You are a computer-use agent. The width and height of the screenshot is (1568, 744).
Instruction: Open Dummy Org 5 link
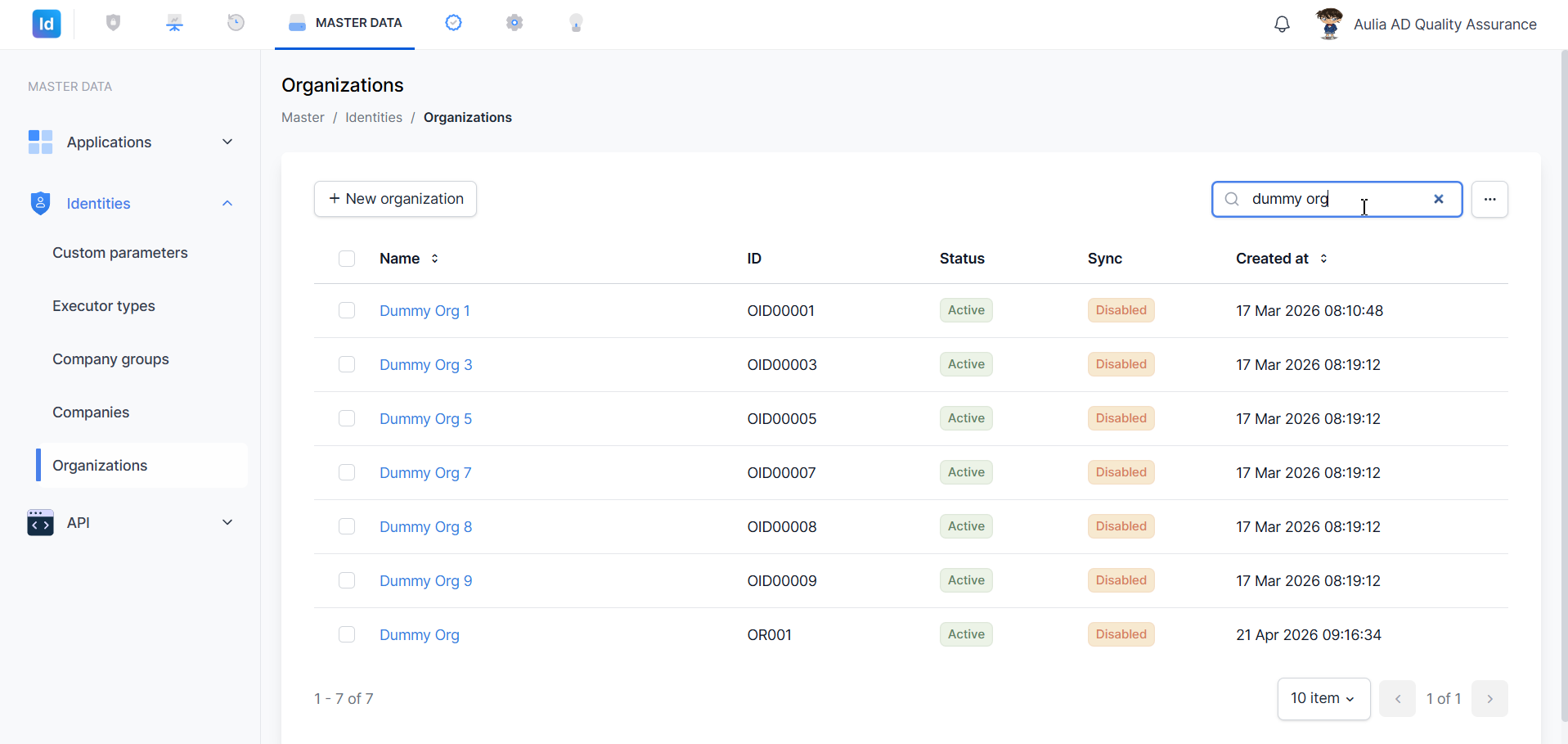click(x=425, y=419)
